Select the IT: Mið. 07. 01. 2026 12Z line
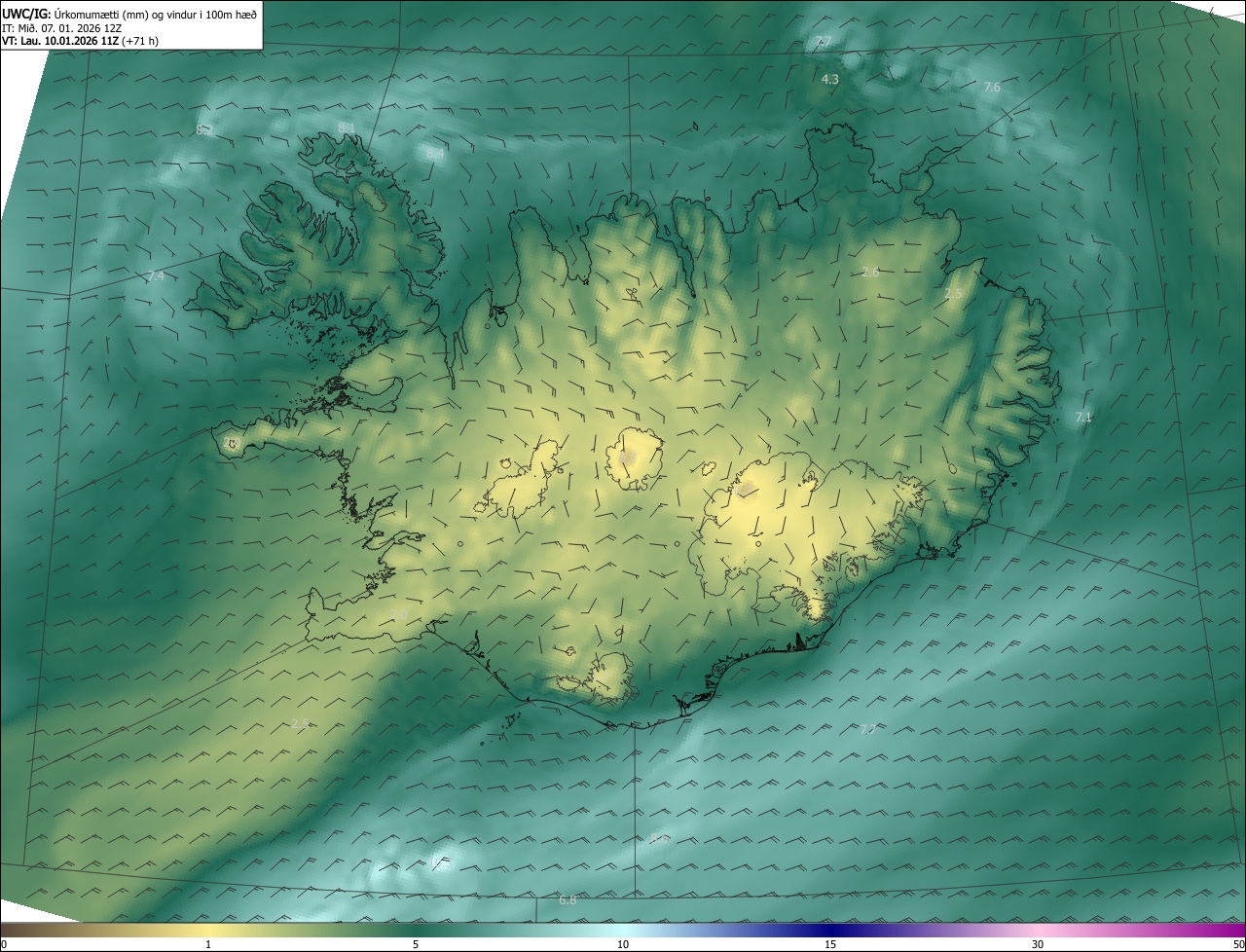 (62, 27)
